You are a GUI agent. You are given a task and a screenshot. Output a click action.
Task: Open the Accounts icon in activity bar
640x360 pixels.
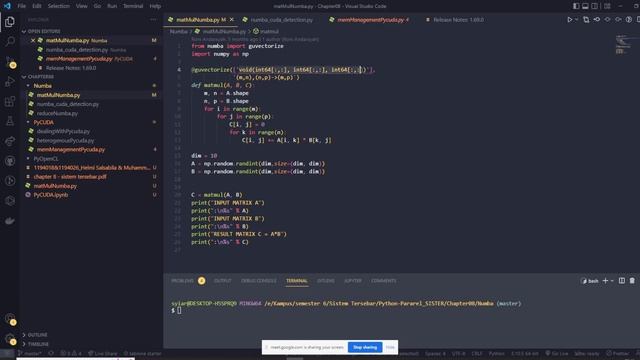(10, 319)
